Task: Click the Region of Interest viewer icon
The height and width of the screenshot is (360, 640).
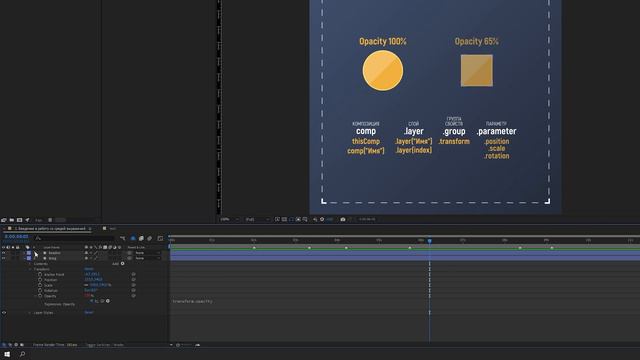Action: pyautogui.click(x=298, y=219)
